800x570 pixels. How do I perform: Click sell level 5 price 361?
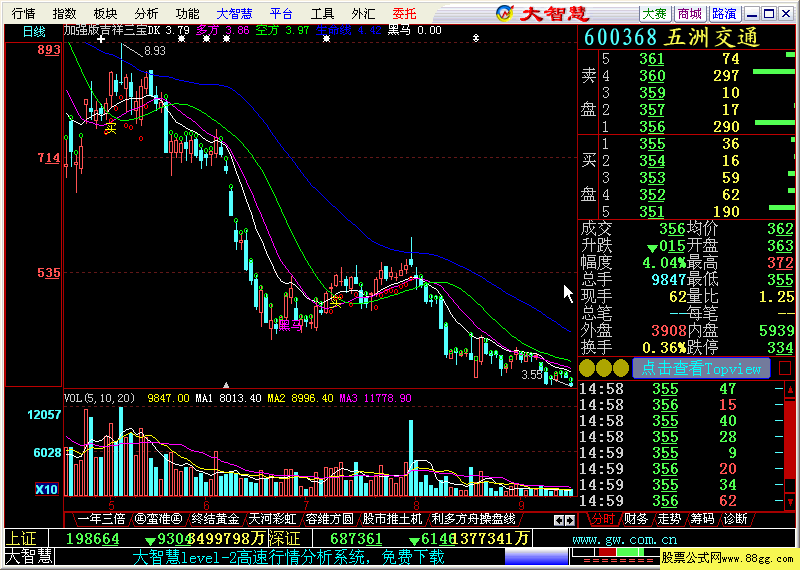(652, 59)
